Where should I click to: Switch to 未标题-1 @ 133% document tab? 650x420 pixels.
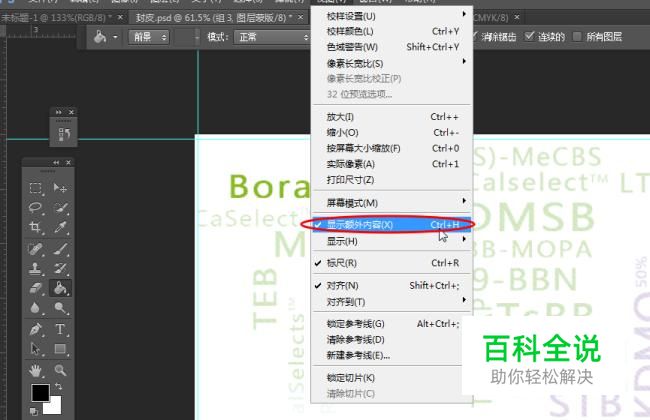56,18
